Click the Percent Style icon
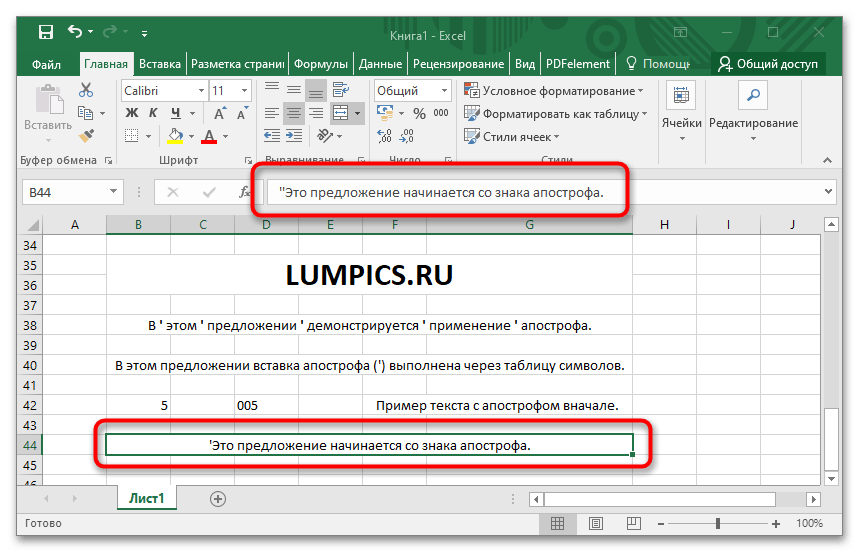859x552 pixels. 416,113
